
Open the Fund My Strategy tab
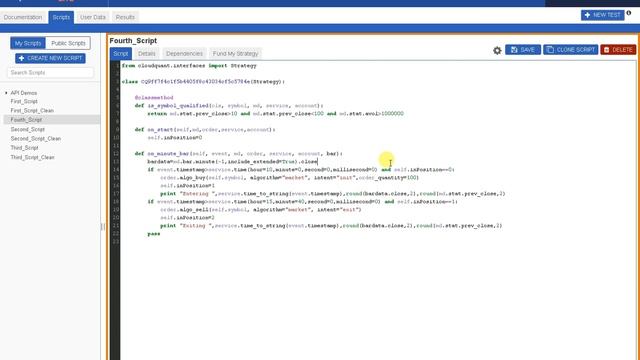[236, 53]
